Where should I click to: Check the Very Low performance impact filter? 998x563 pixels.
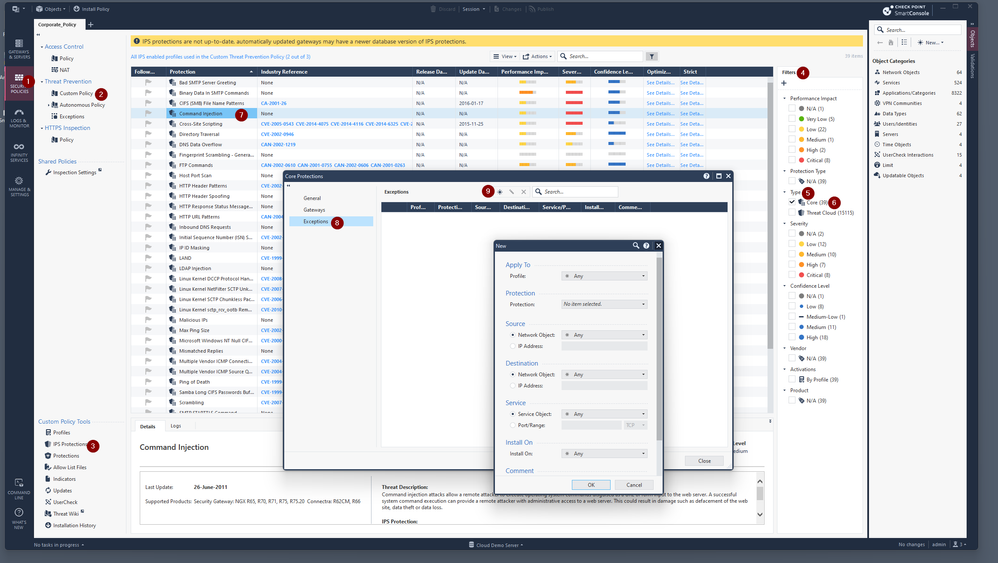792,119
